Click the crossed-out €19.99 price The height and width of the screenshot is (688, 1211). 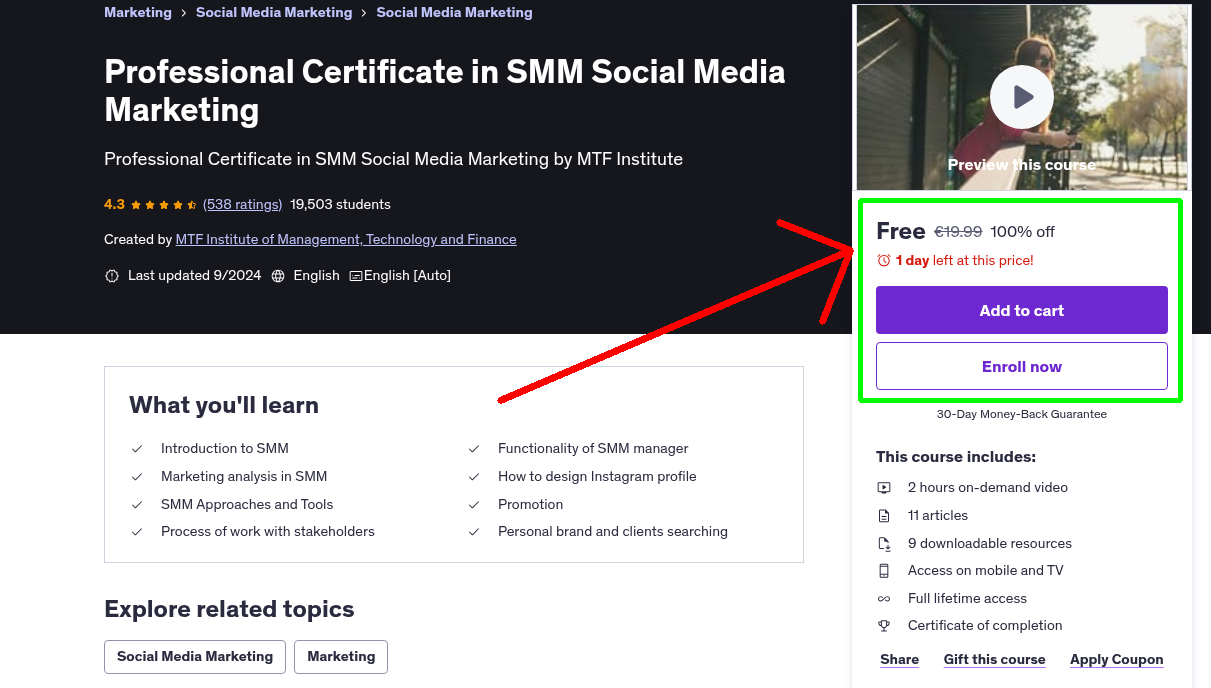pos(958,232)
